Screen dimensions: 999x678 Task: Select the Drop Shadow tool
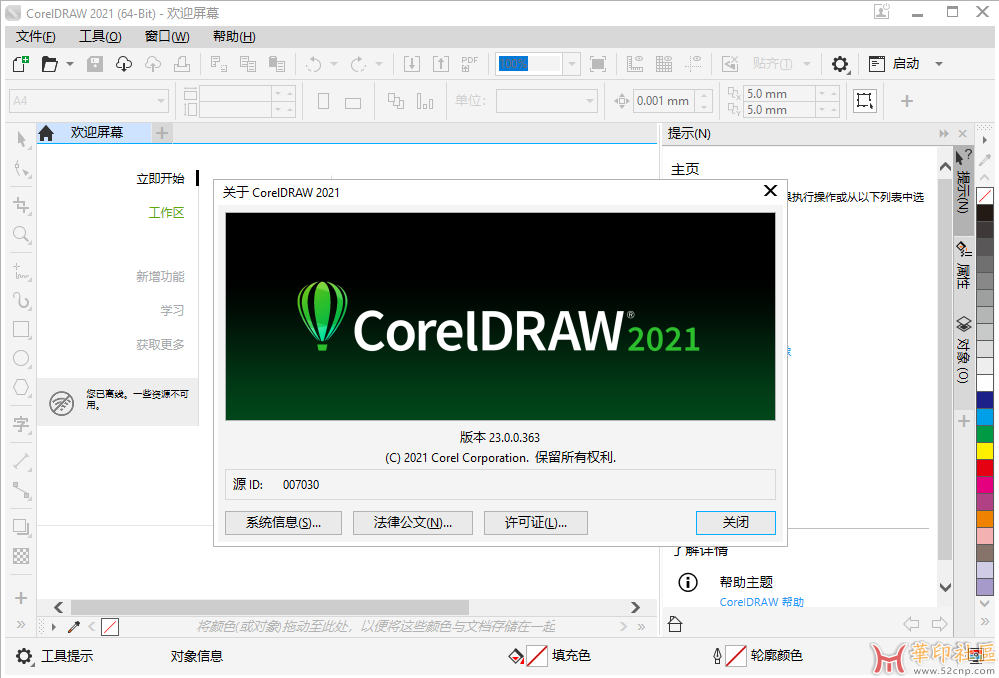(x=22, y=527)
